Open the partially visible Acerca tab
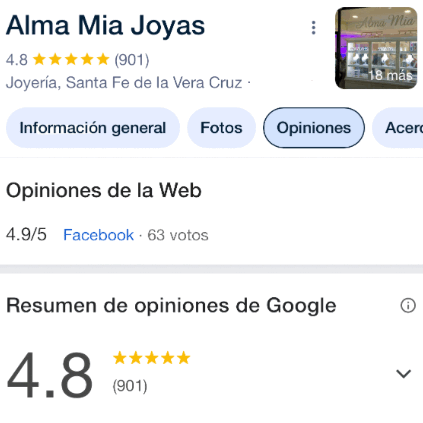Screen dimensions: 423x423 398,128
